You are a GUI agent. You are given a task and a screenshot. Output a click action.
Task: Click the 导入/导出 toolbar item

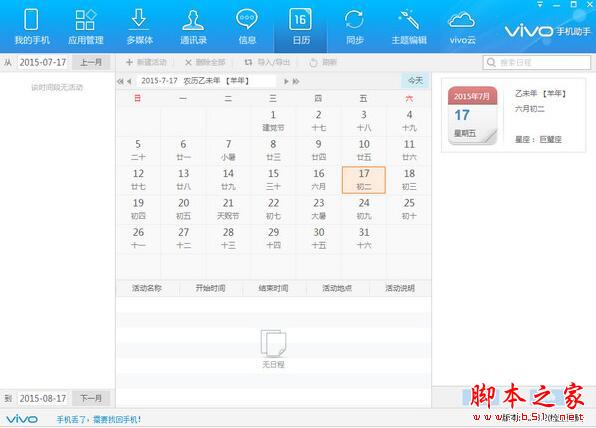click(x=267, y=62)
